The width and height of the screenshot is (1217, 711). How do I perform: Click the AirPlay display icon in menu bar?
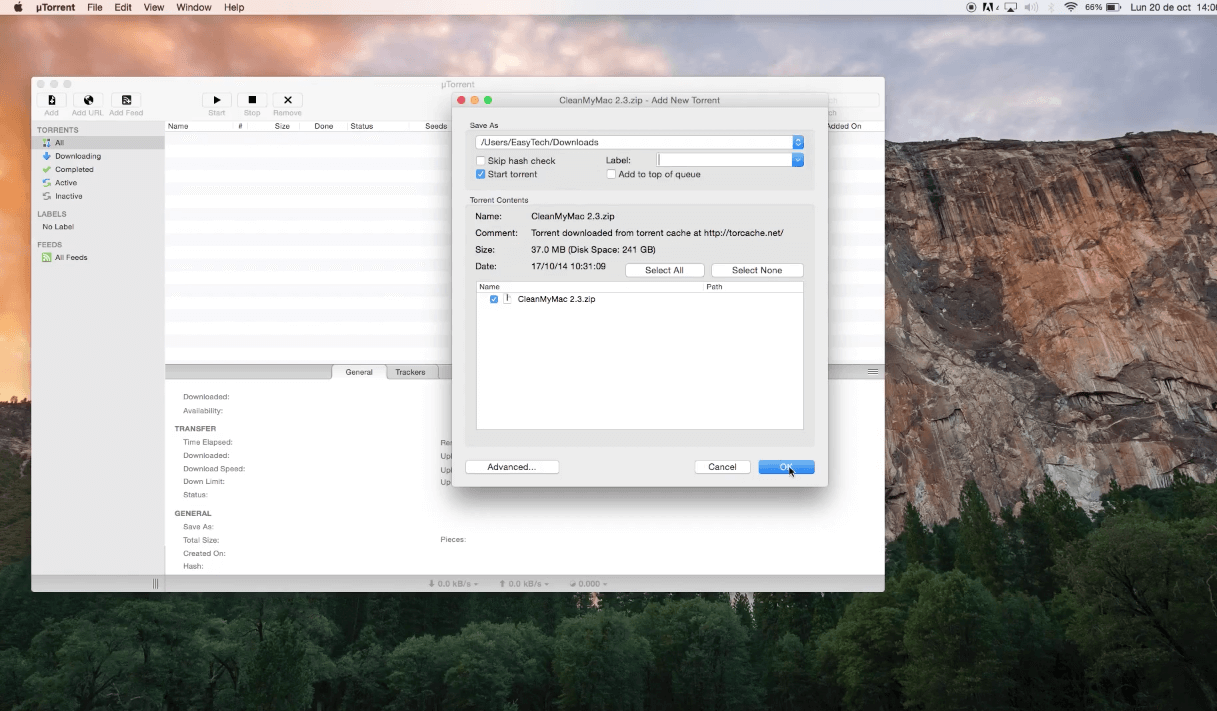(x=1010, y=7)
